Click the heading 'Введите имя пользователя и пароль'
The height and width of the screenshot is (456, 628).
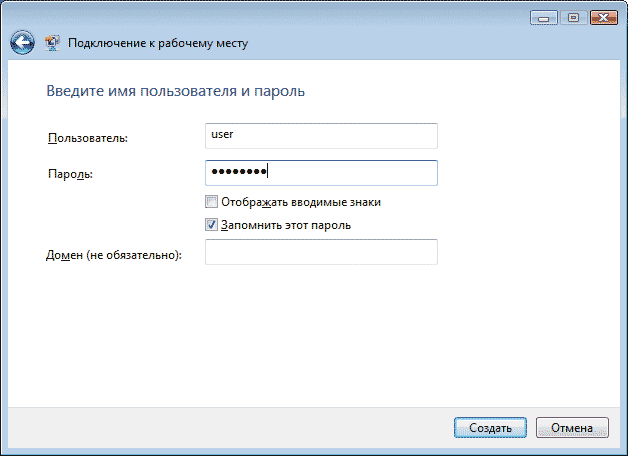pos(176,91)
